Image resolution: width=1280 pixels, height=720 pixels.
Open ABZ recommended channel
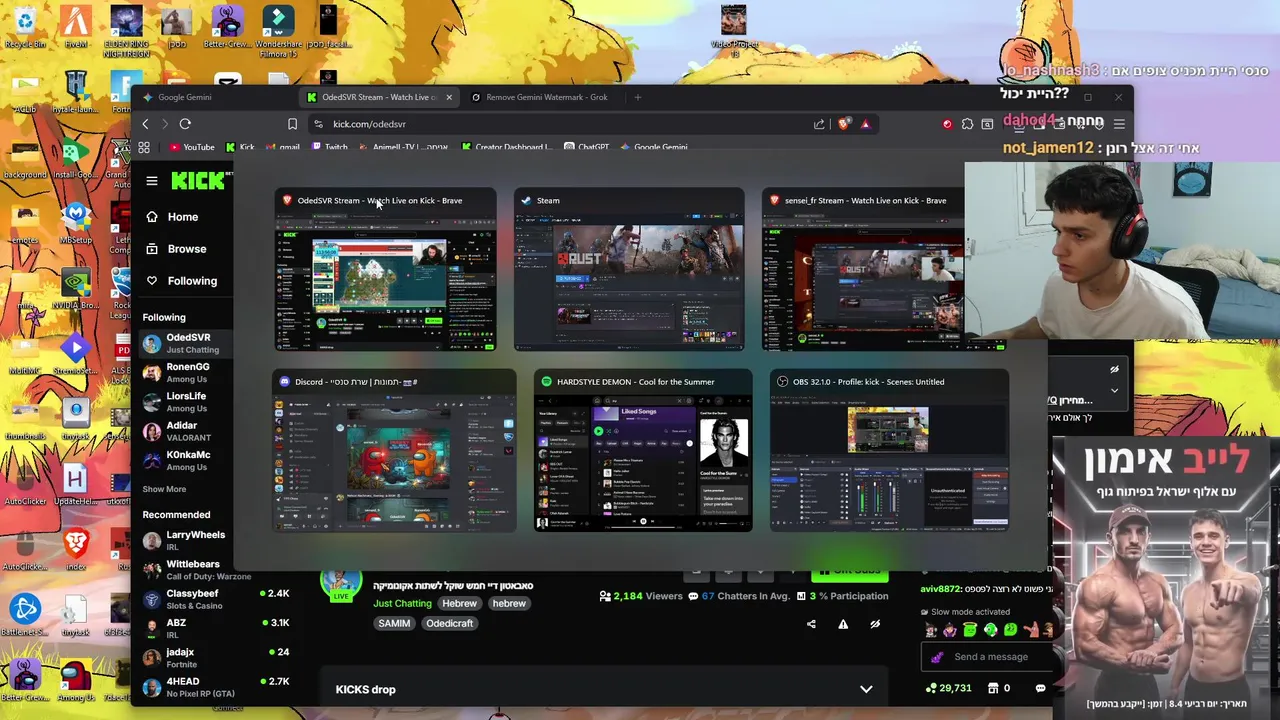(x=215, y=628)
